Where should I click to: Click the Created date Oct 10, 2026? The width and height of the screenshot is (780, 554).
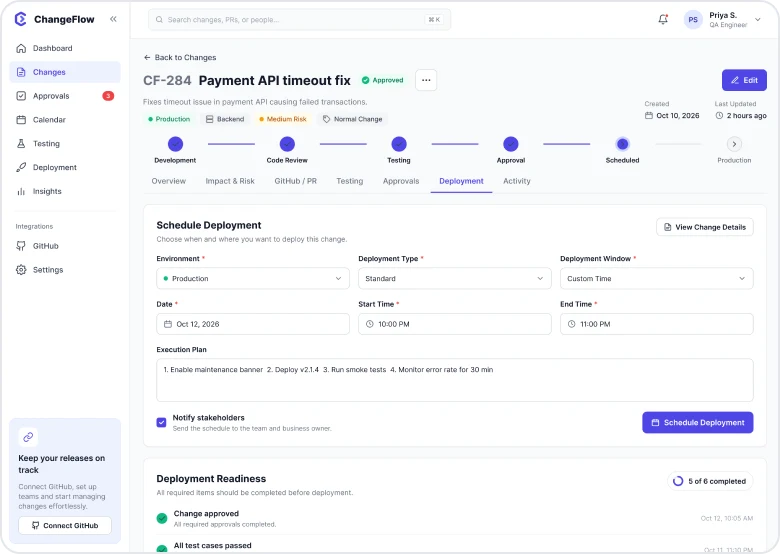(672, 115)
